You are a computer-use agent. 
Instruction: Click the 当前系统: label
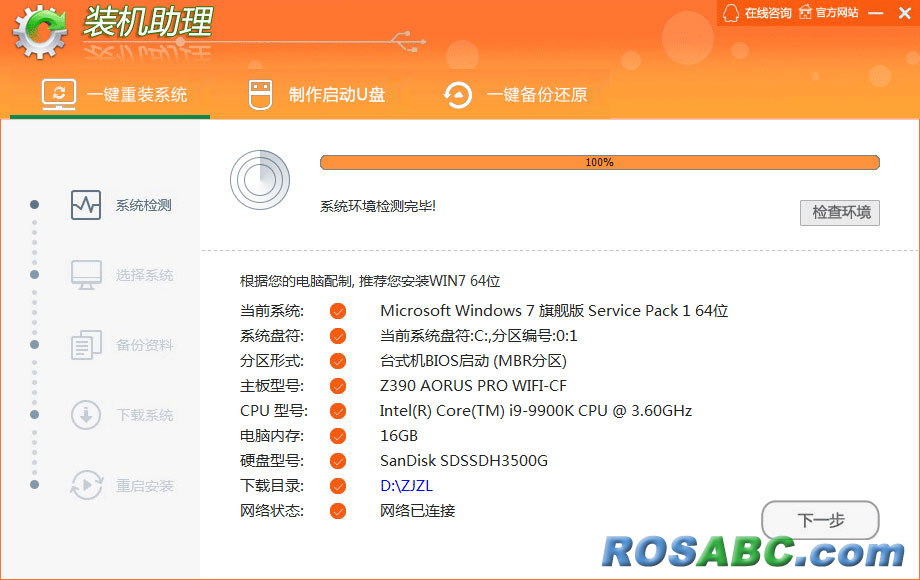(x=272, y=311)
